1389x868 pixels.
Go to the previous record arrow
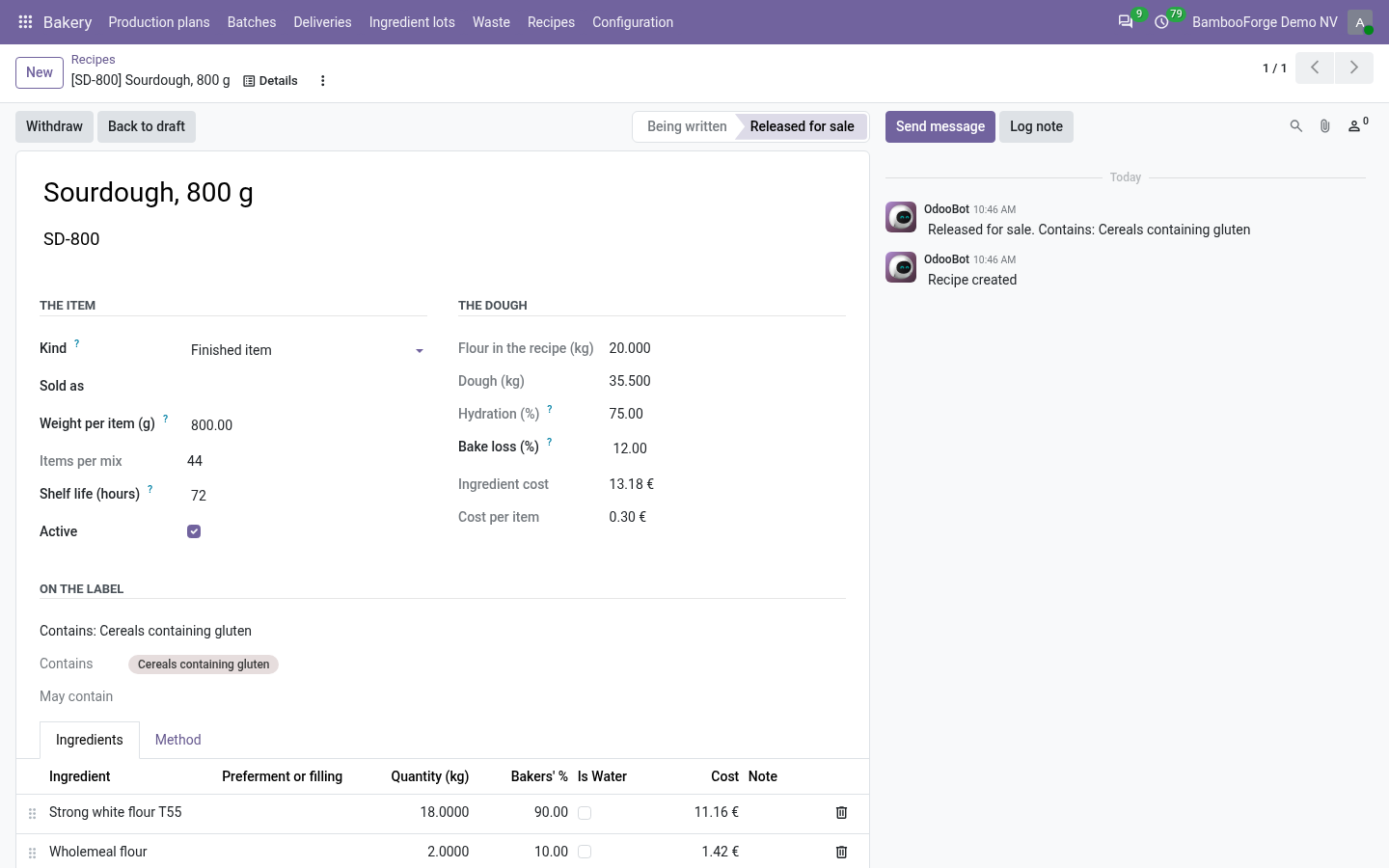coord(1315,68)
